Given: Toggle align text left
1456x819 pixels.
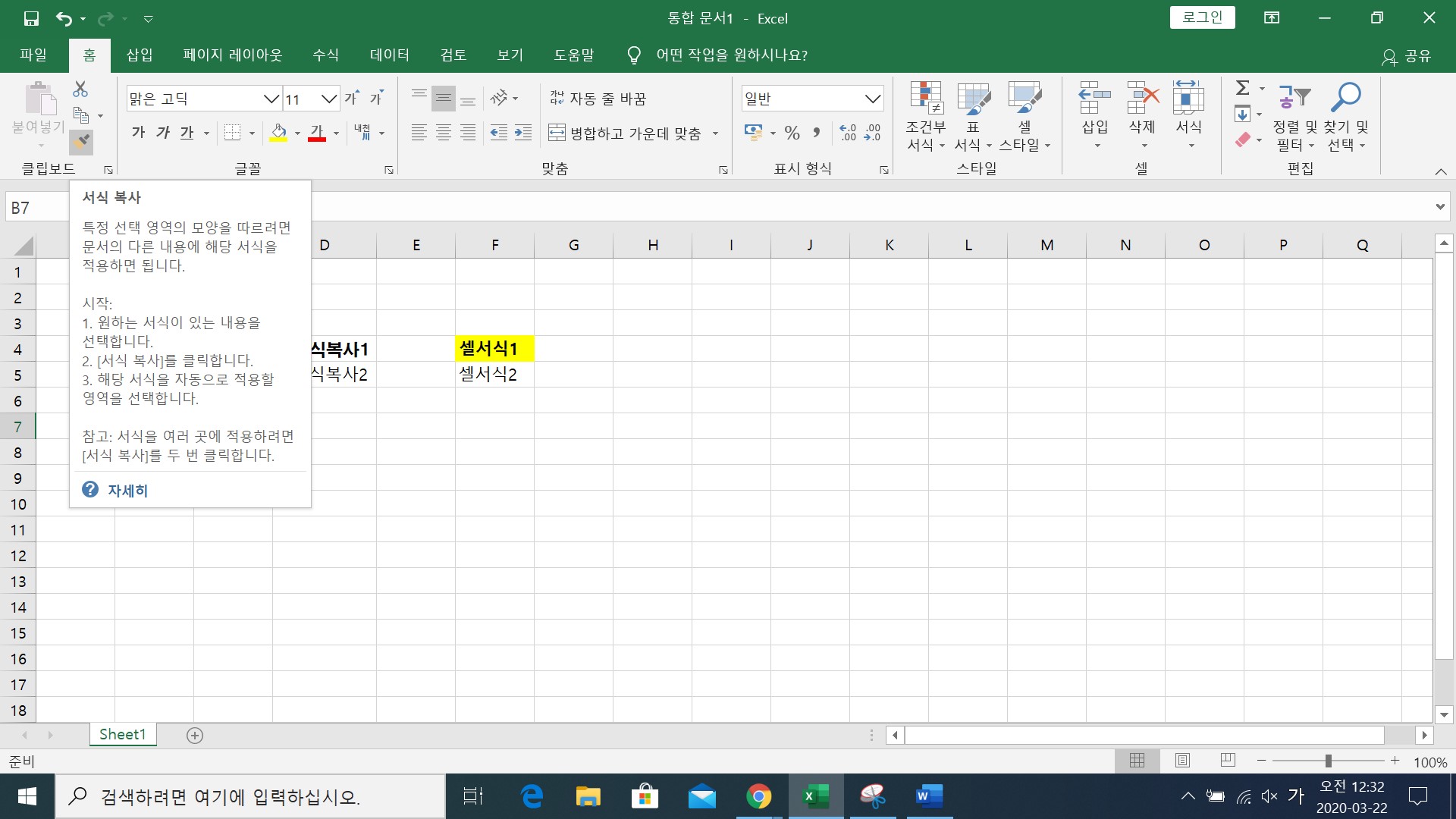Looking at the screenshot, I should pyautogui.click(x=419, y=133).
